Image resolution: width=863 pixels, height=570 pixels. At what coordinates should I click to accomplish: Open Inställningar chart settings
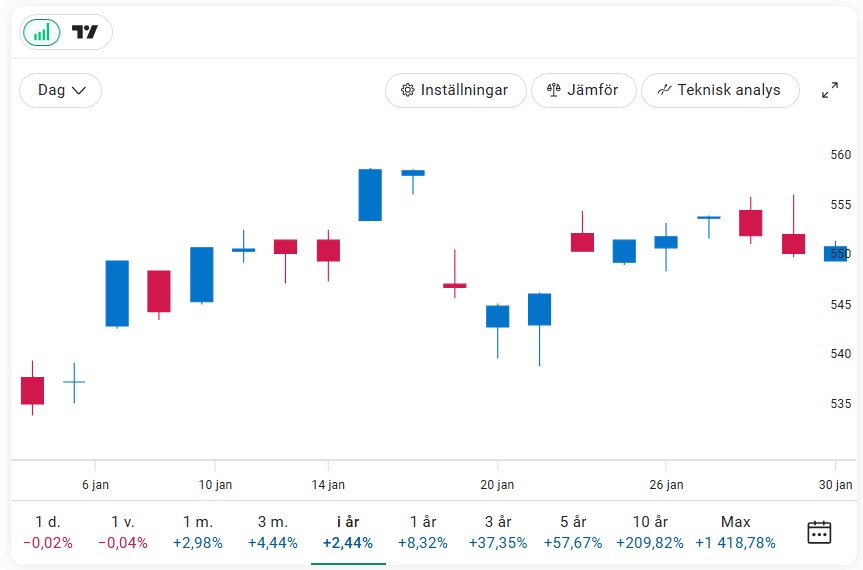[x=454, y=90]
